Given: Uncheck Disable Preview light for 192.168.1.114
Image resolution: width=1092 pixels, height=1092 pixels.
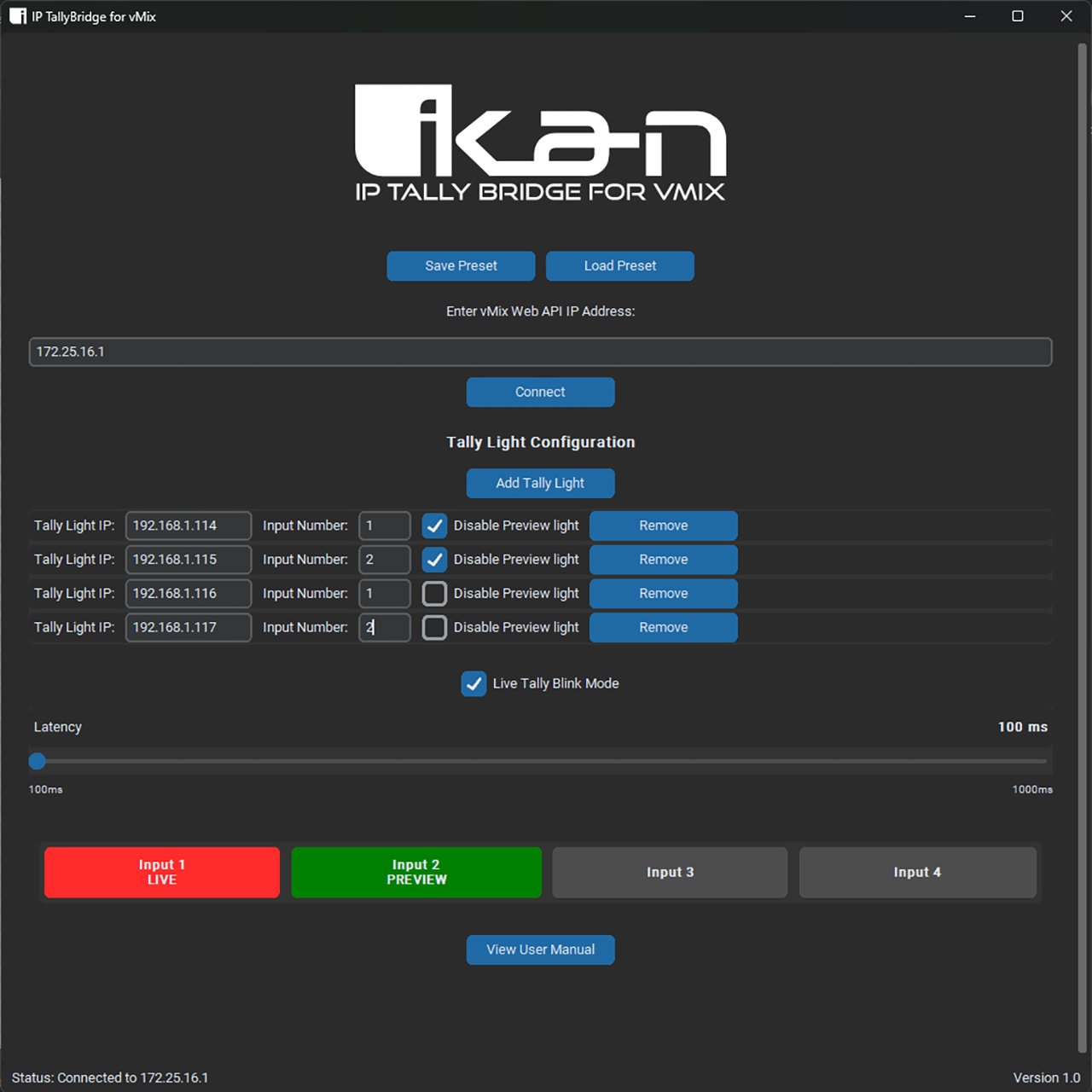Looking at the screenshot, I should click(x=434, y=526).
